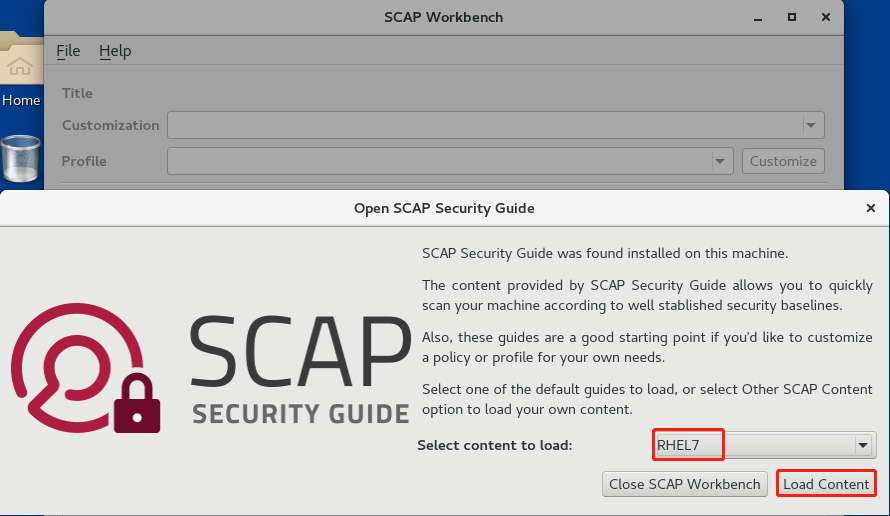Expand the Profile dropdown arrow
Viewport: 890px width, 516px height.
pos(719,161)
